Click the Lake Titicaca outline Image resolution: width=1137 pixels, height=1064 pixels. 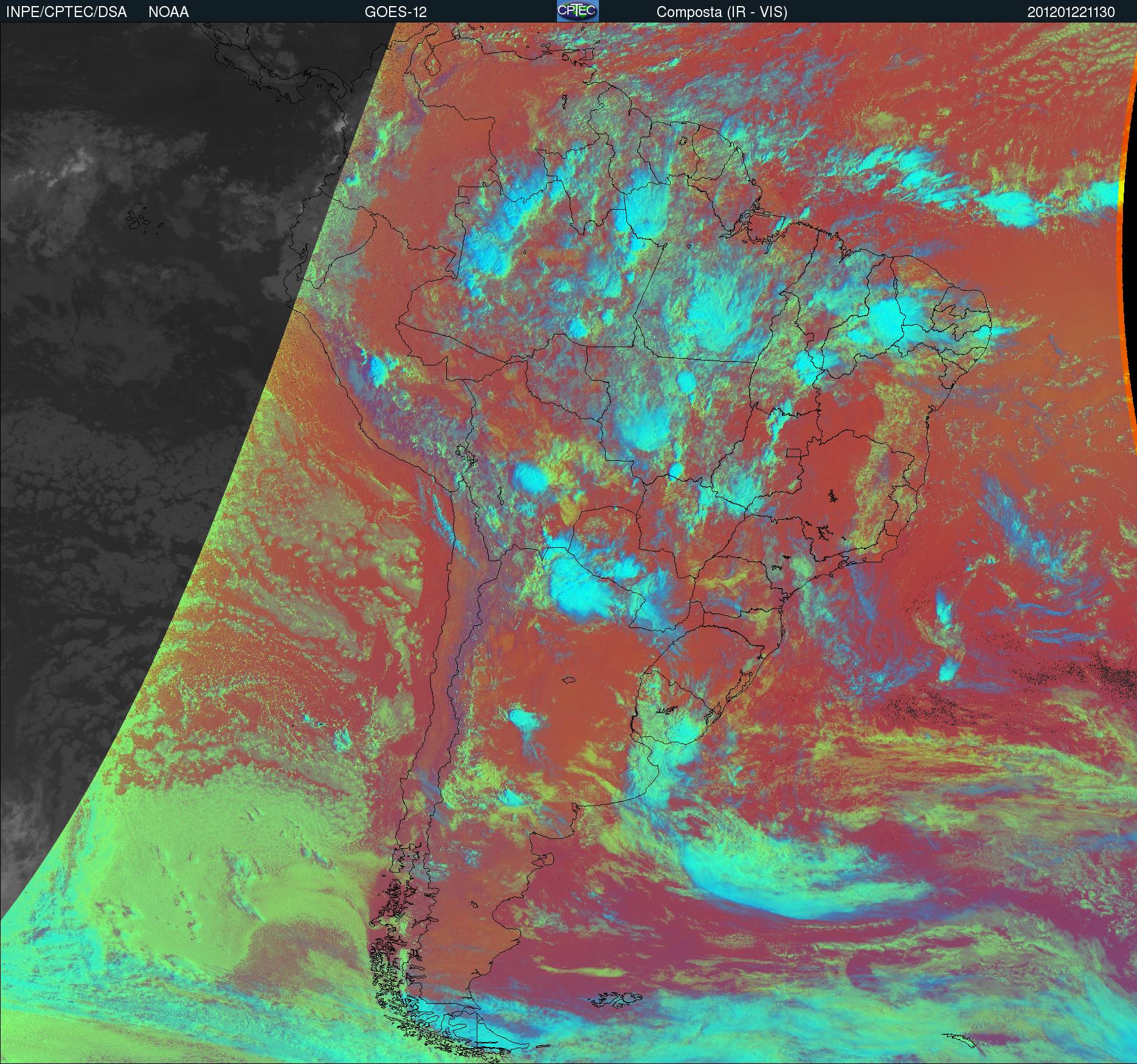click(465, 454)
